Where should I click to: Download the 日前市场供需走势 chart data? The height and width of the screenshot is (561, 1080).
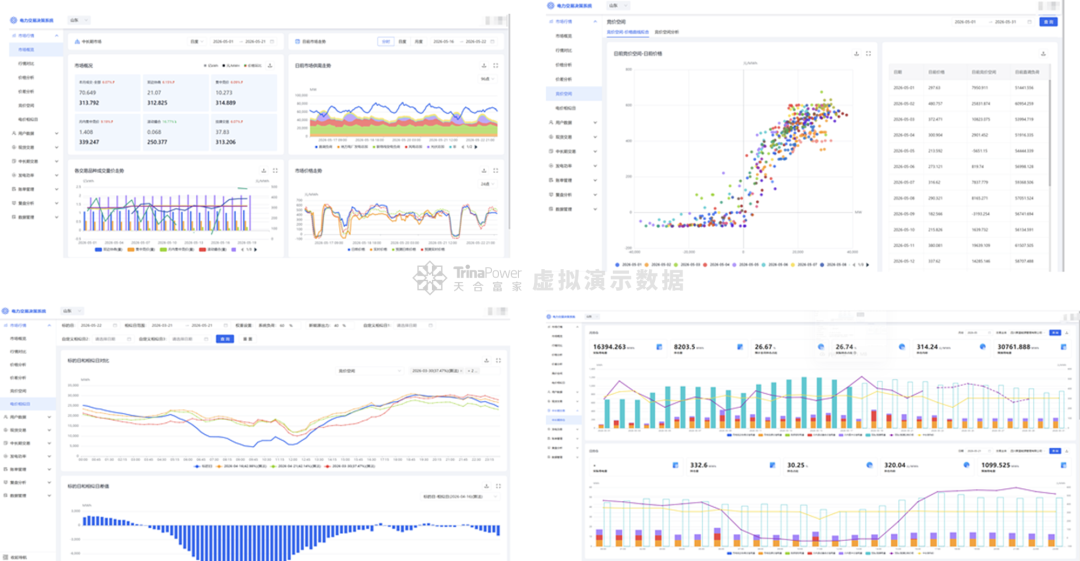[484, 65]
